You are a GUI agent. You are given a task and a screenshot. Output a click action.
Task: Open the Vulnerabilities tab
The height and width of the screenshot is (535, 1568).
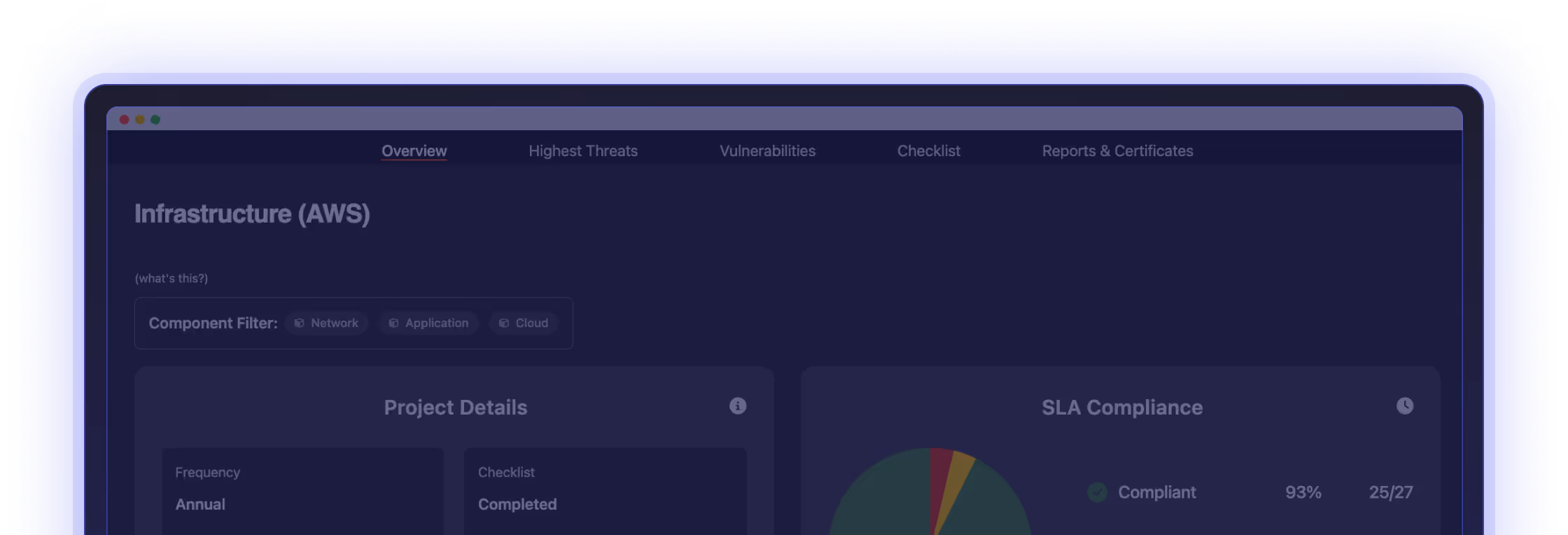point(767,151)
